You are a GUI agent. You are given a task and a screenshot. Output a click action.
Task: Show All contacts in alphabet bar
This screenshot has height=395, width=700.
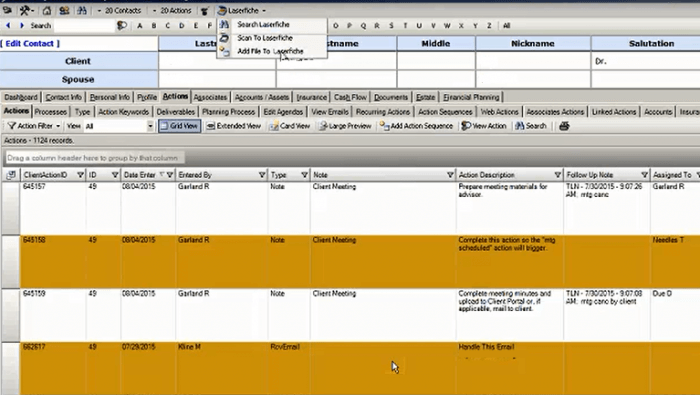tap(506, 26)
